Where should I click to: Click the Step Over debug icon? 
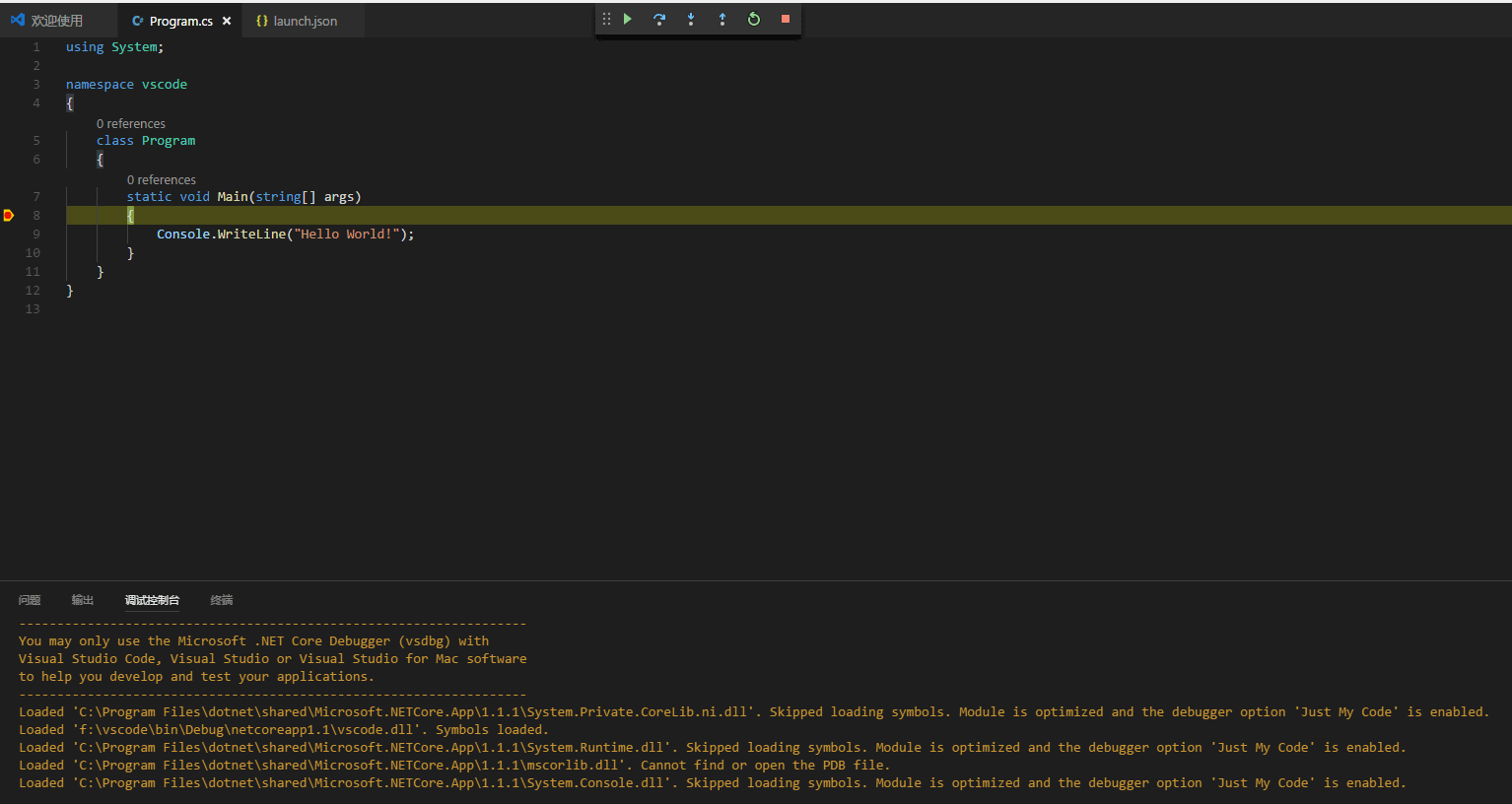(659, 20)
